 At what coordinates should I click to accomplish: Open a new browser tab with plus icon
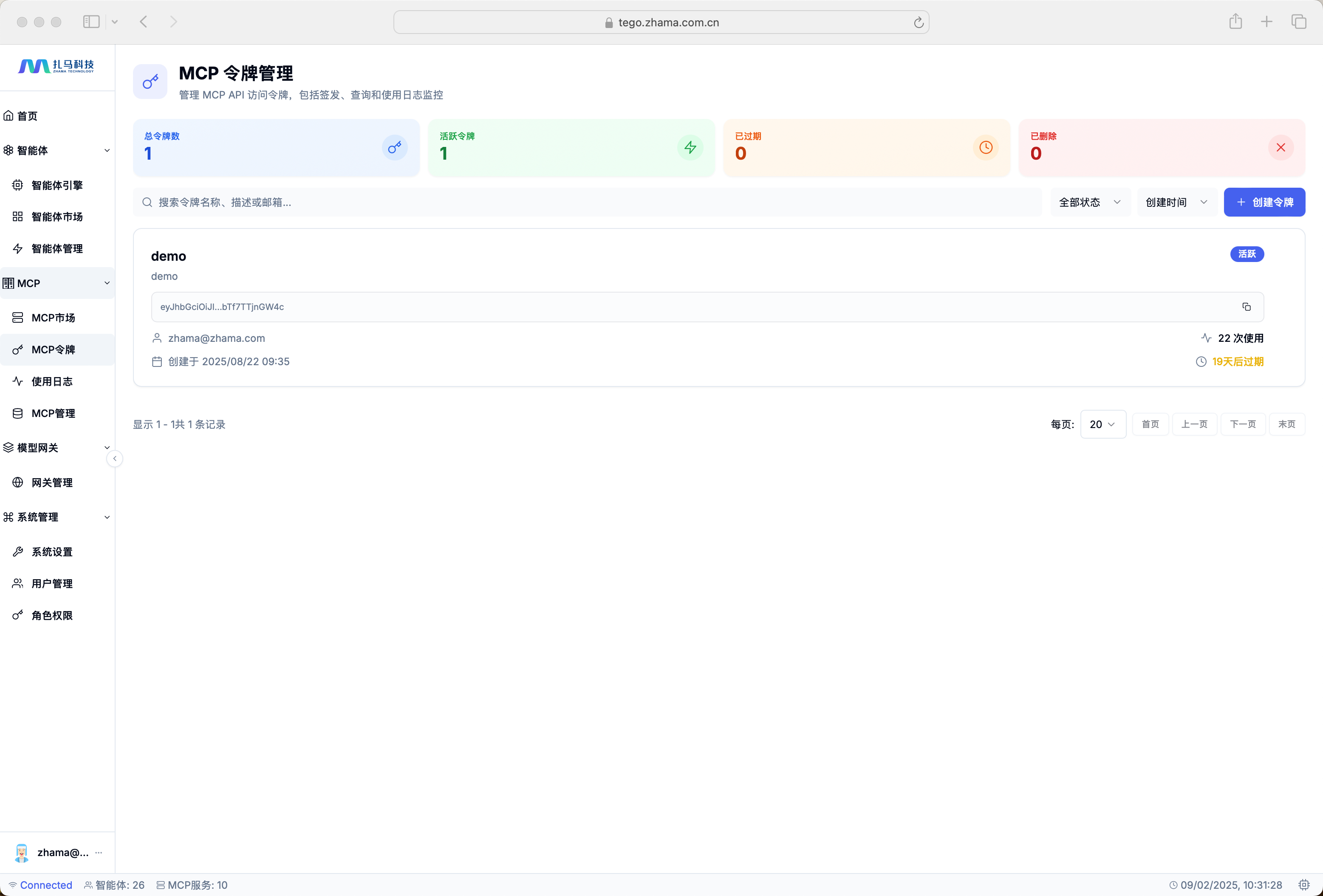pyautogui.click(x=1266, y=22)
